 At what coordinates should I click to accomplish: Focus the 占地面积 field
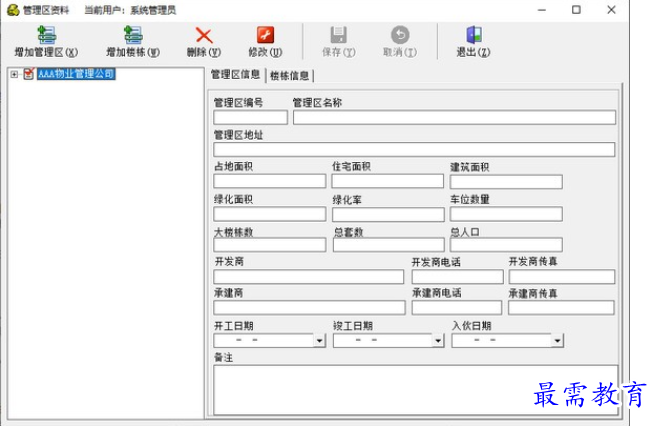(x=269, y=181)
